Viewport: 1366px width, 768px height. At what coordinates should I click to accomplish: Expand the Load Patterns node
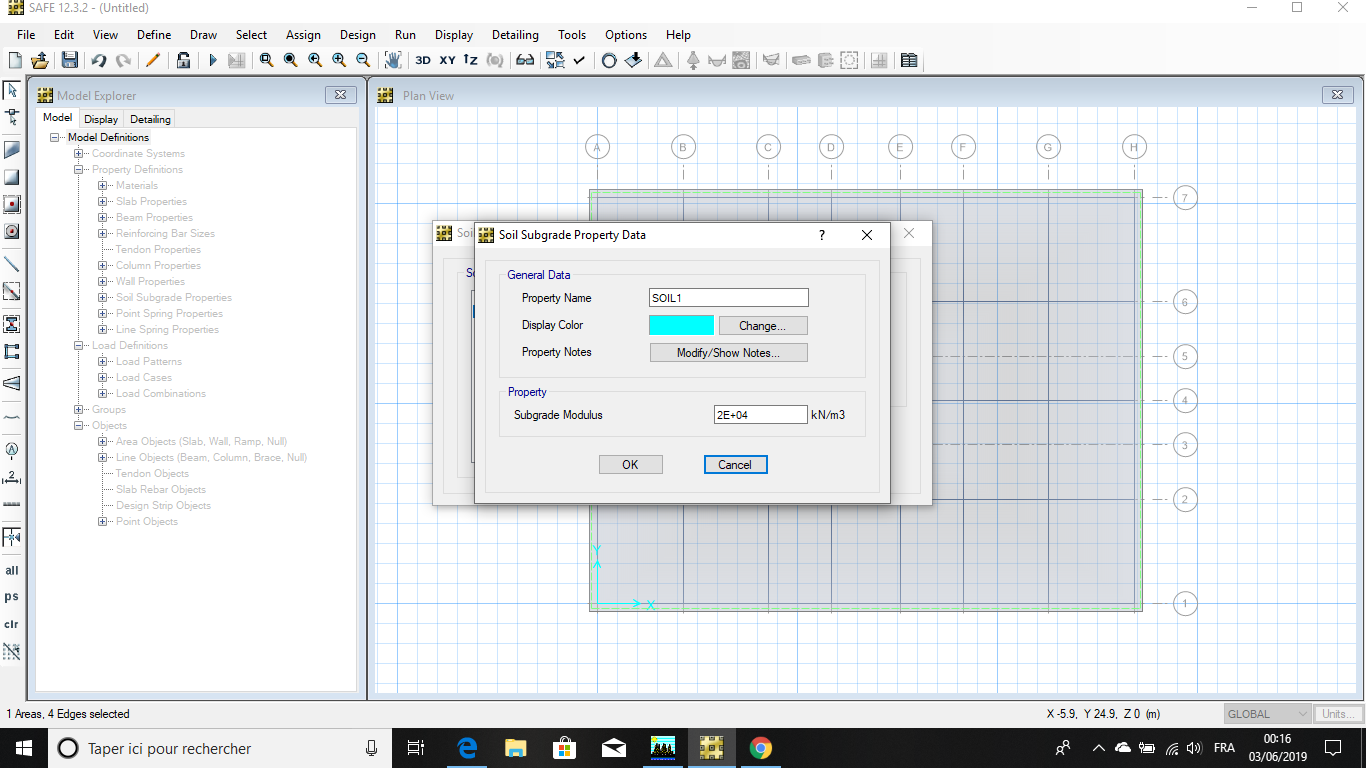pyautogui.click(x=102, y=361)
